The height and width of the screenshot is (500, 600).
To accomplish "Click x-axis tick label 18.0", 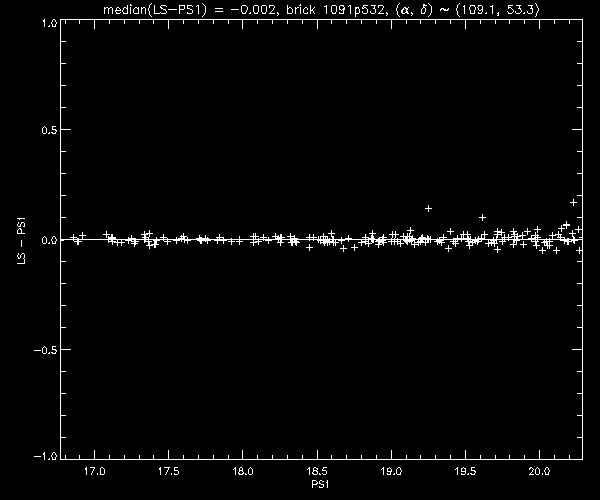I will pyautogui.click(x=243, y=471).
